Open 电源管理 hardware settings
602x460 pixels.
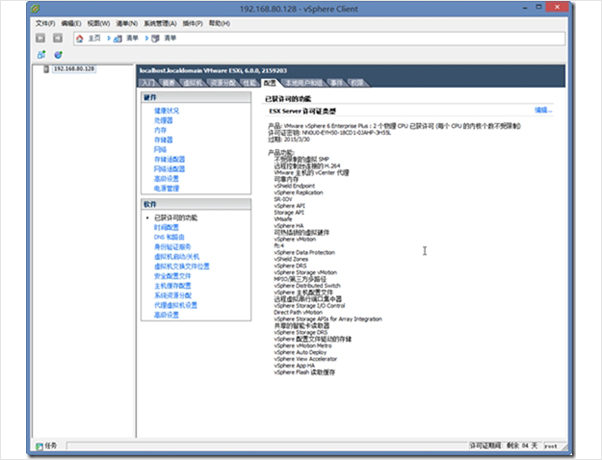(x=167, y=188)
